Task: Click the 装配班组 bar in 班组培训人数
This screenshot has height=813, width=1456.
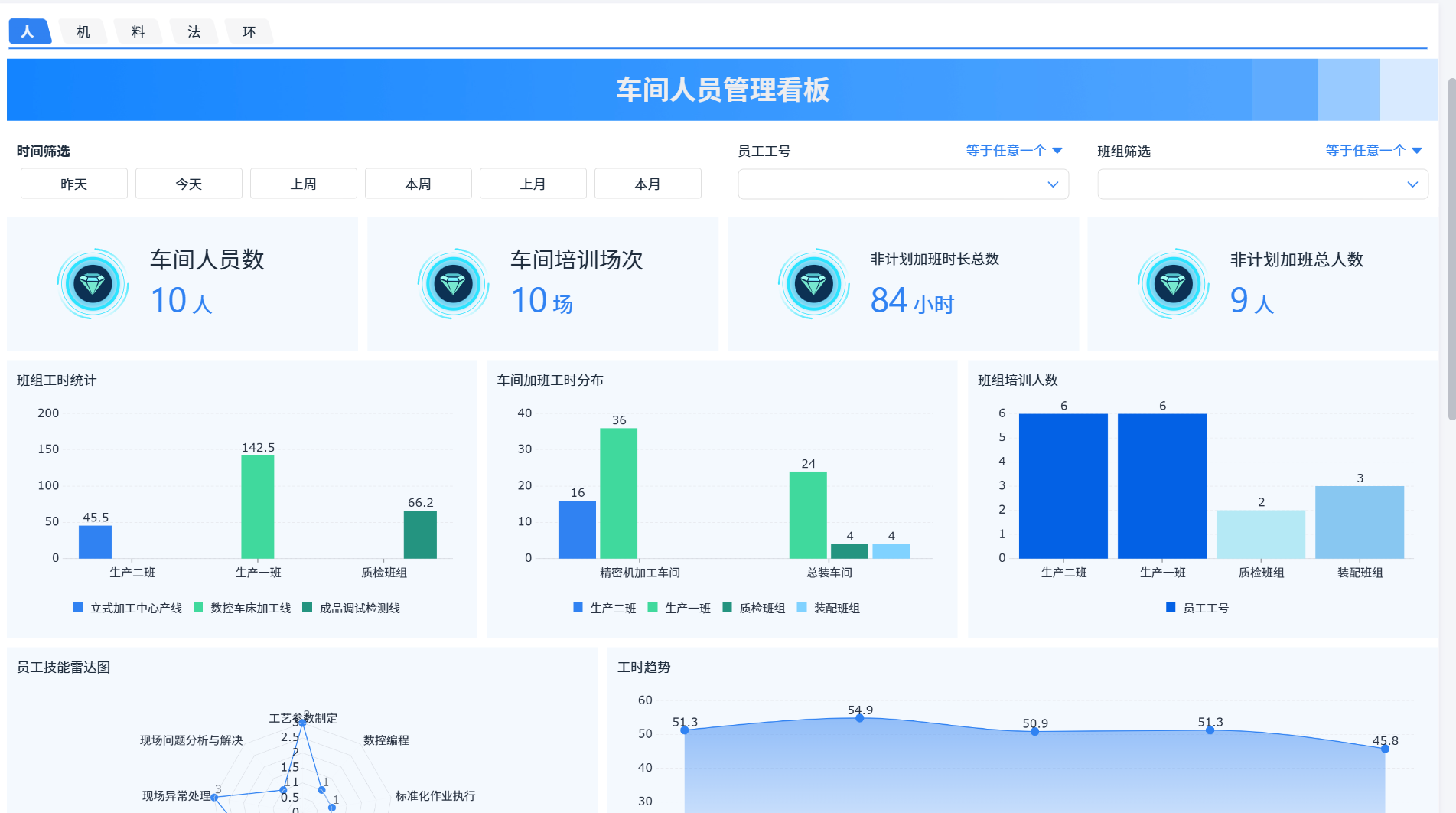Action: (1360, 522)
